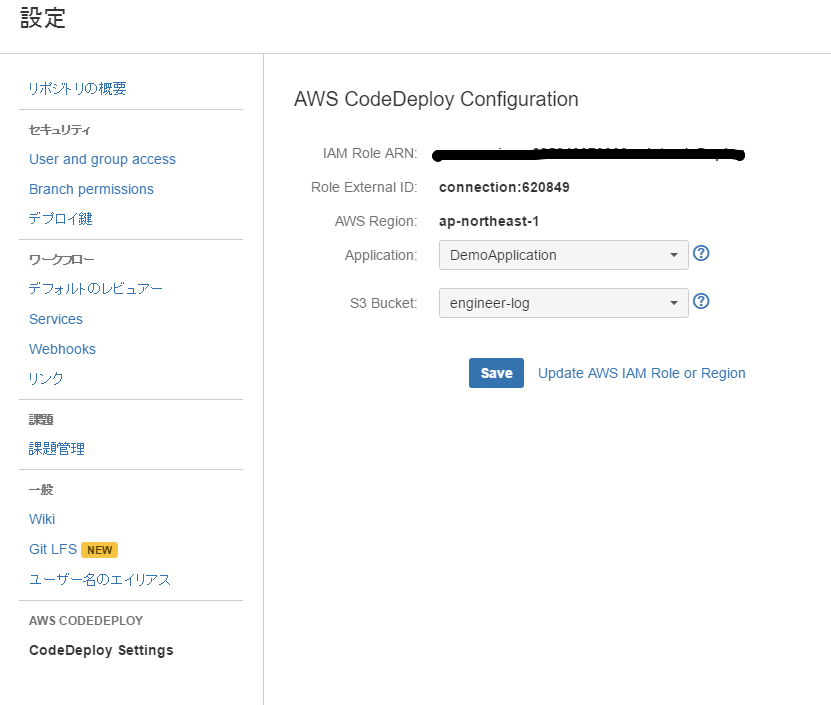
Task: Open ユーザー名のエイリアス link
Action: (100, 579)
